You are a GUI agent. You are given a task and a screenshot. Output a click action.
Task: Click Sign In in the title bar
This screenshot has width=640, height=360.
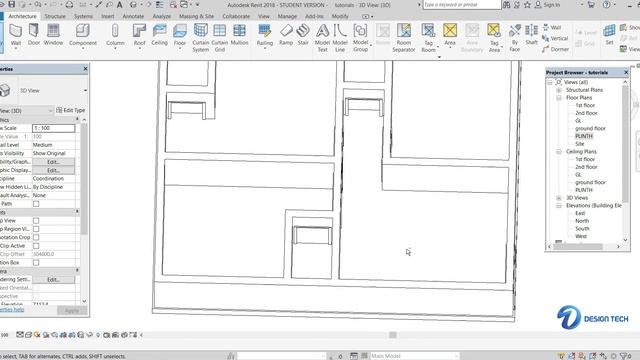click(x=547, y=5)
